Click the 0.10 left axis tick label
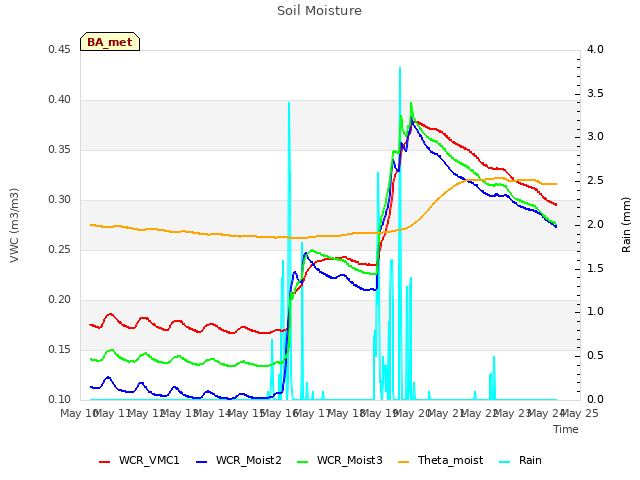Screen dimensions: 640x480 [x=59, y=399]
